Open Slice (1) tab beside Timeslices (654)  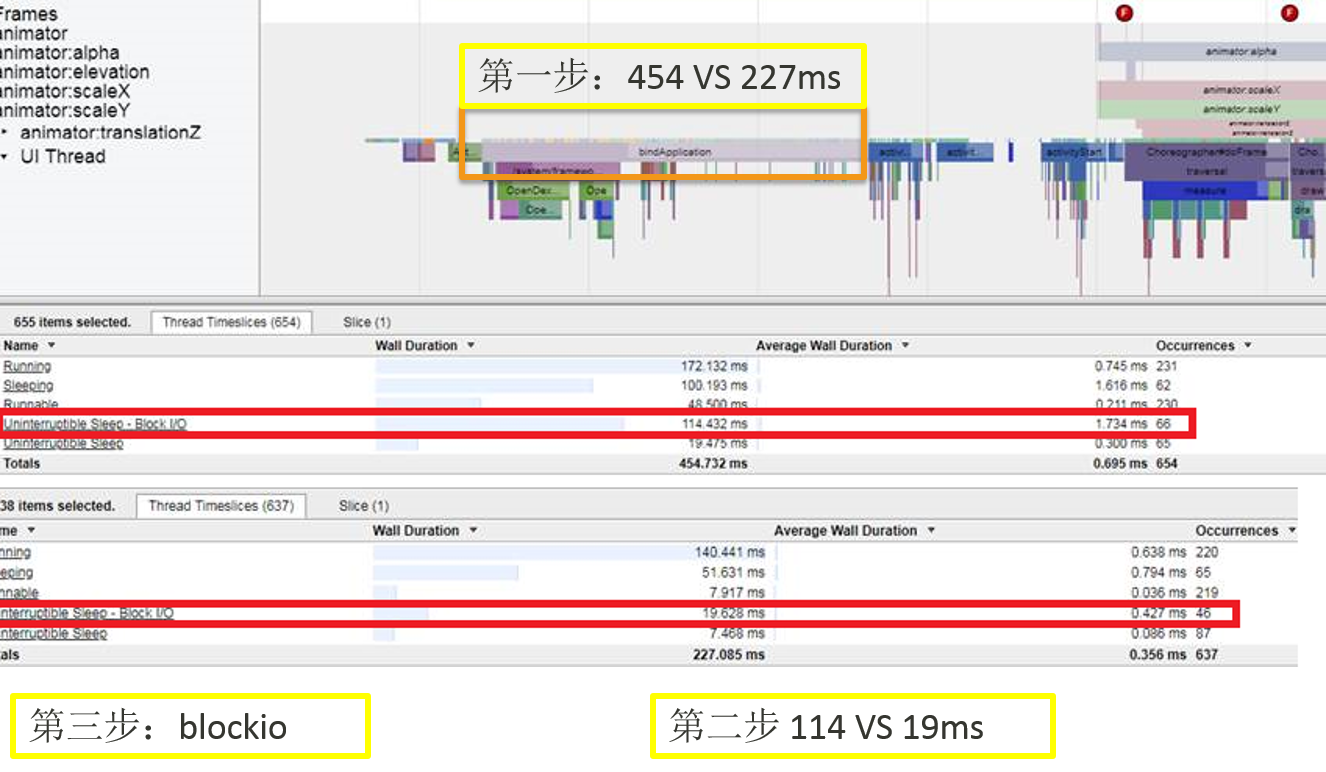click(366, 322)
